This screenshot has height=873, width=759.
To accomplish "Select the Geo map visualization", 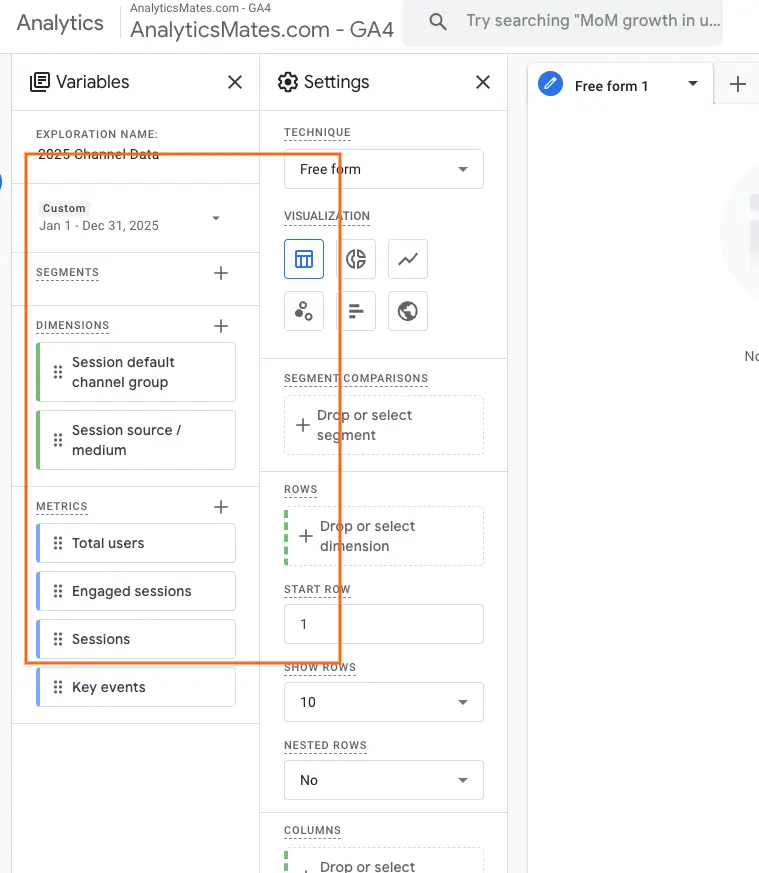I will click(x=408, y=311).
